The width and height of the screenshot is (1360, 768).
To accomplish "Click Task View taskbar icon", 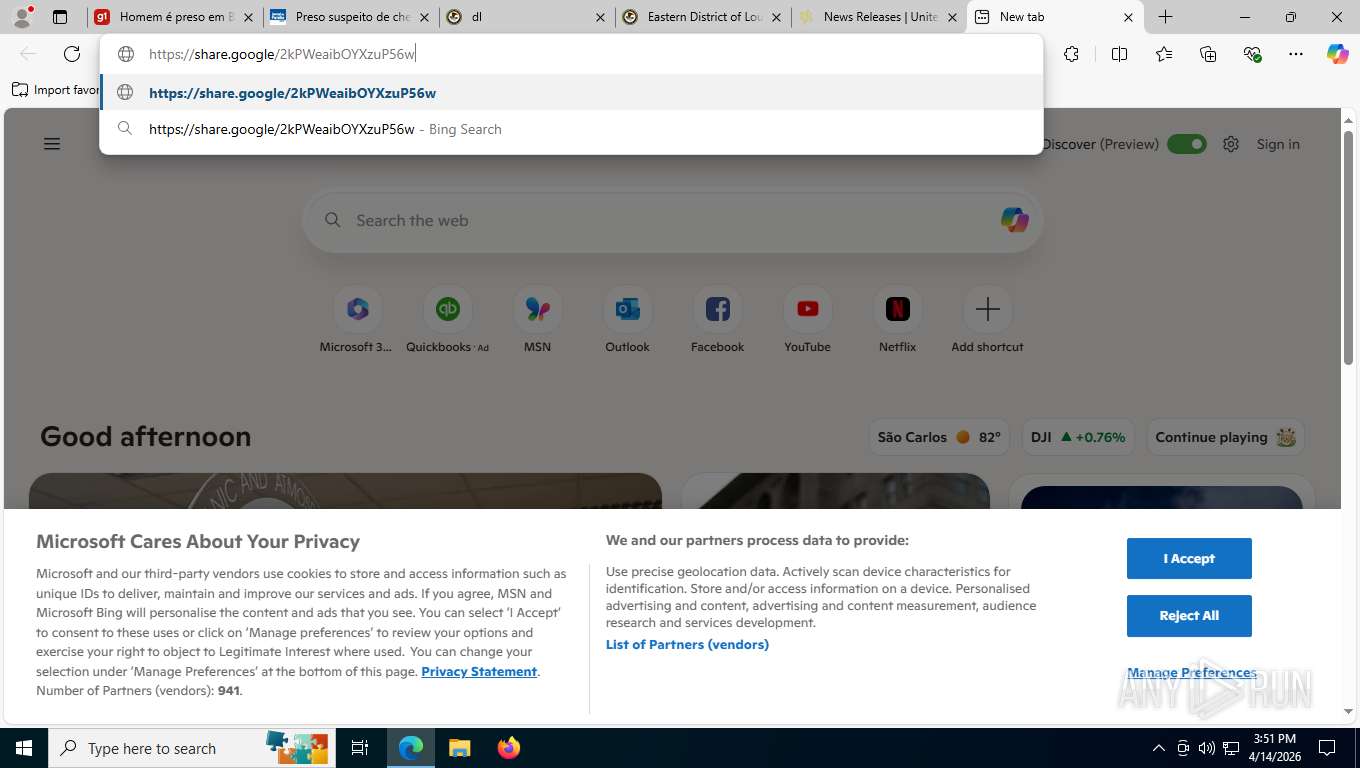I will coord(359,747).
